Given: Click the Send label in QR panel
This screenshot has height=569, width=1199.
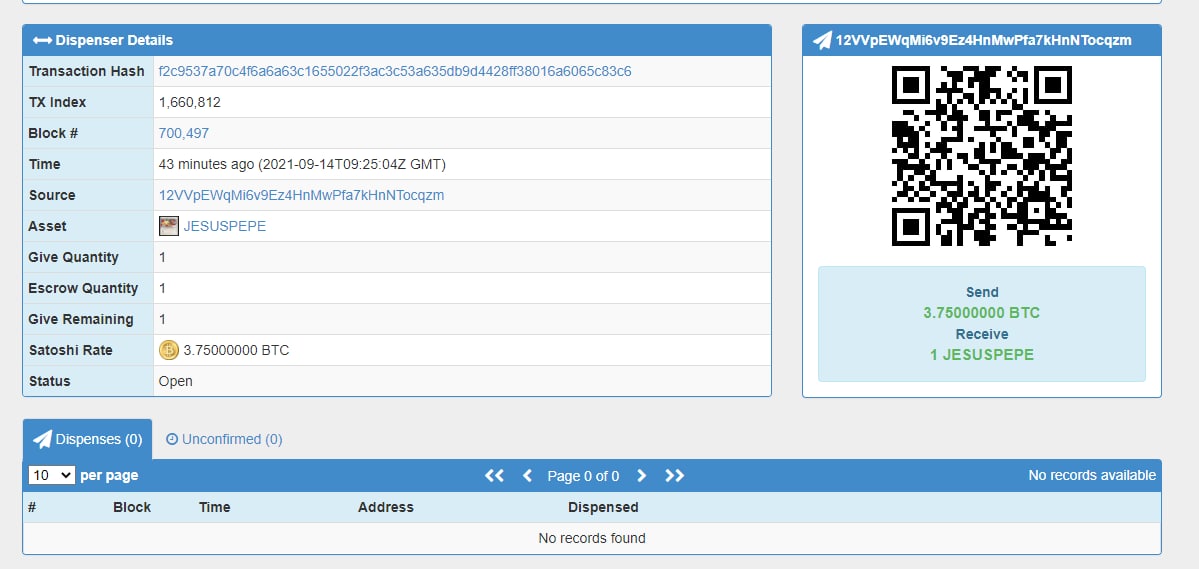Looking at the screenshot, I should 982,292.
